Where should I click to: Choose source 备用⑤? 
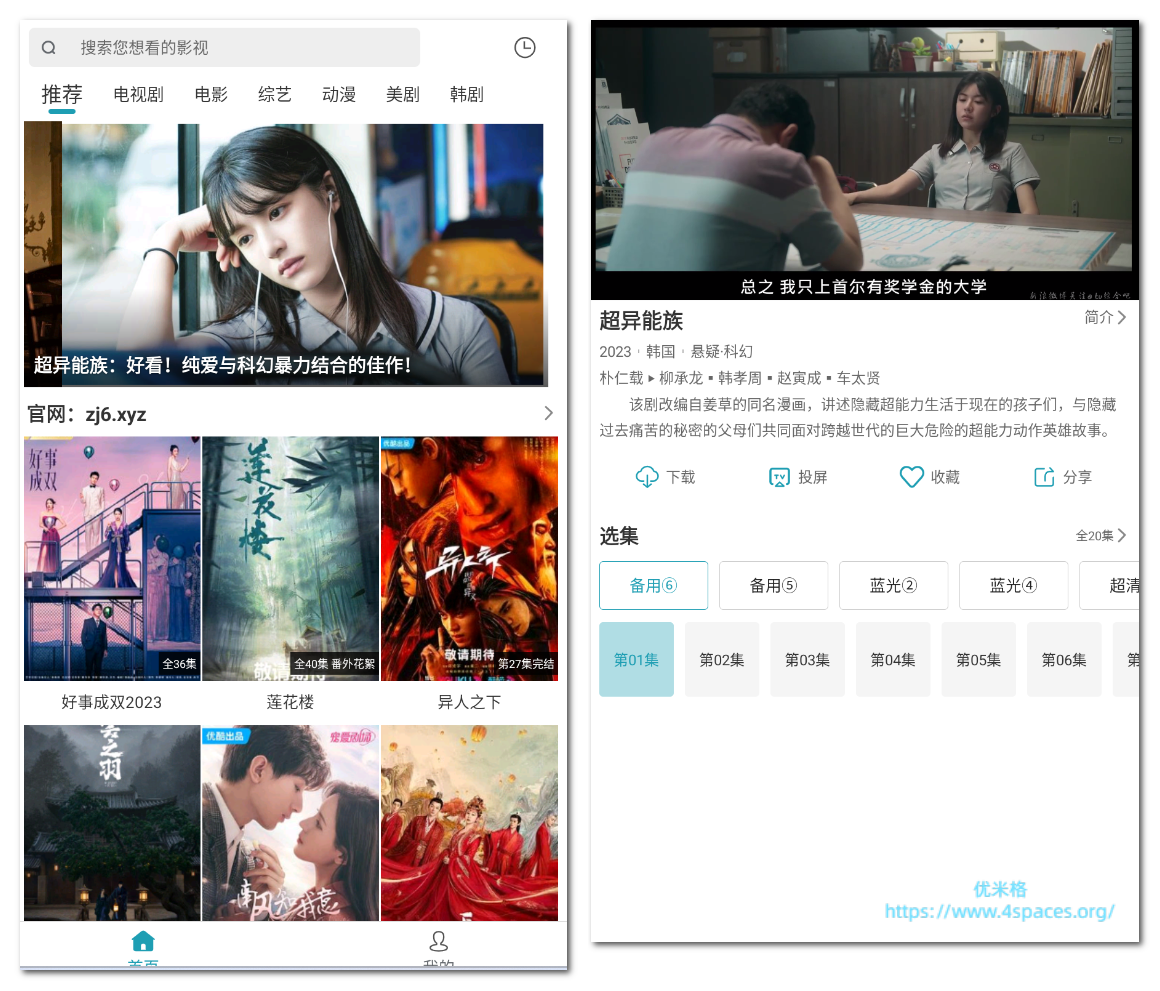[x=773, y=585]
